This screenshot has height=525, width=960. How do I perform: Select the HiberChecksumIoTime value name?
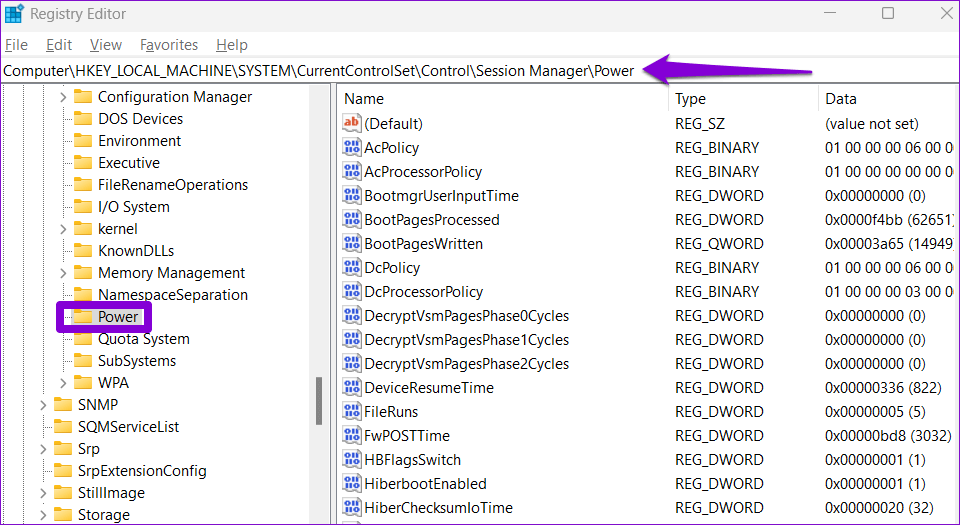coord(438,508)
